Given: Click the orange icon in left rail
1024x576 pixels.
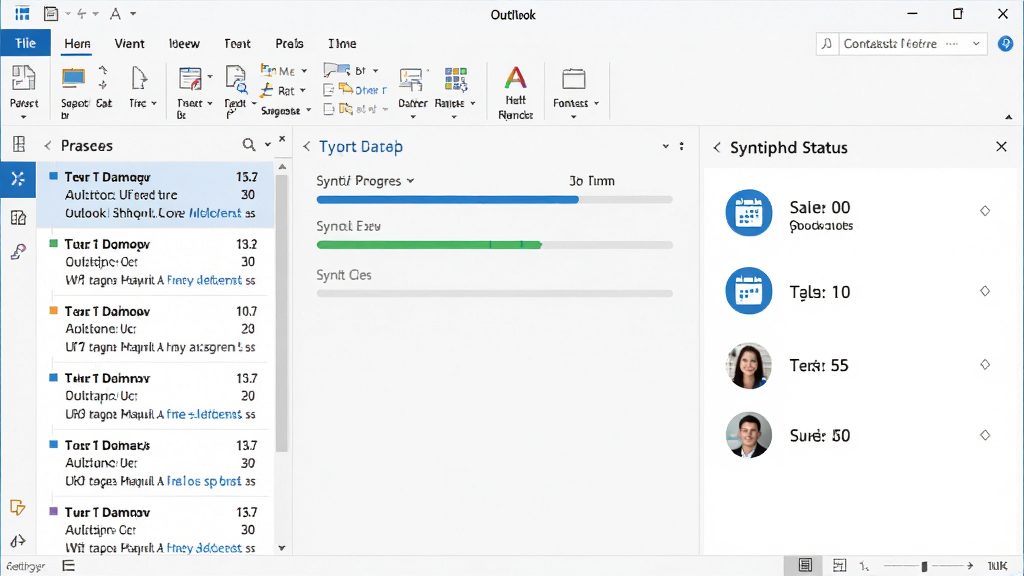Looking at the screenshot, I should tap(18, 507).
